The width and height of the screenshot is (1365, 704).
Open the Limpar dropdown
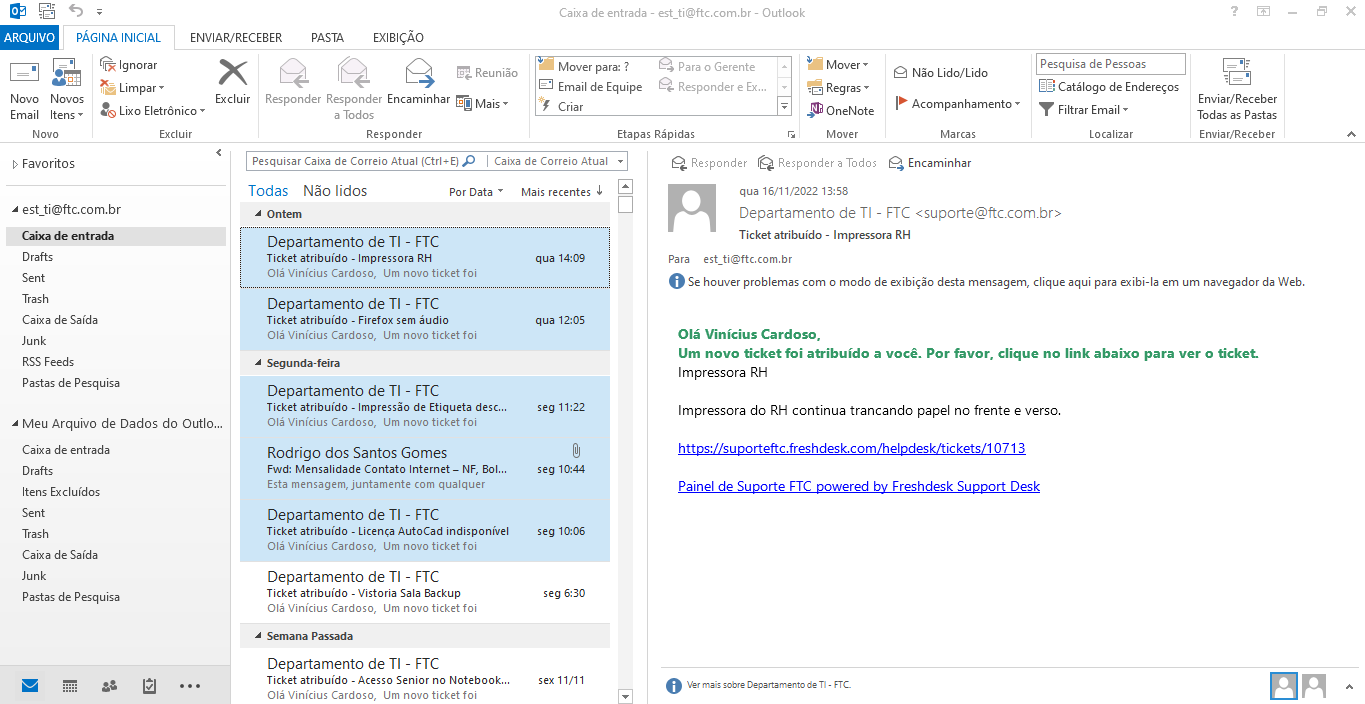pos(132,88)
